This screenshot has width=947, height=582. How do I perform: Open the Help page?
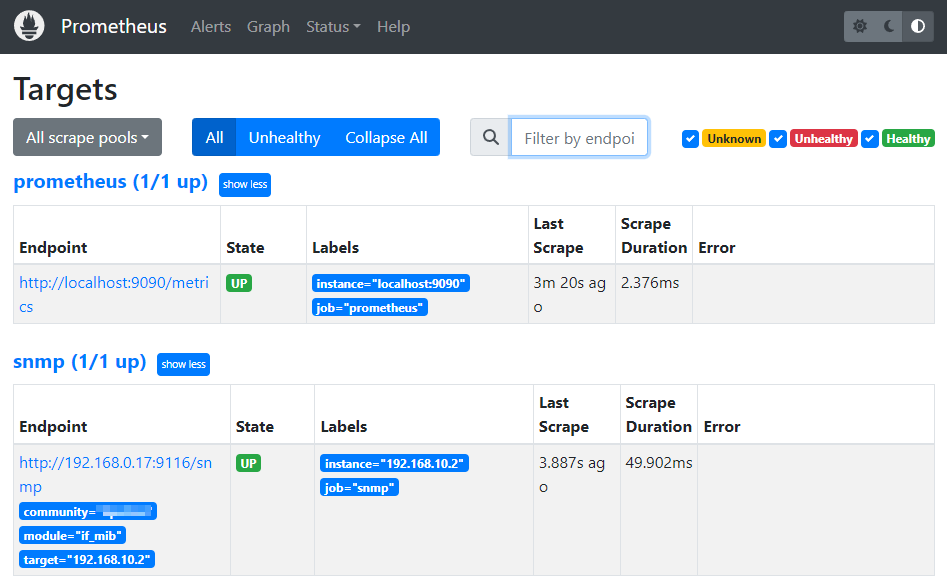(393, 27)
